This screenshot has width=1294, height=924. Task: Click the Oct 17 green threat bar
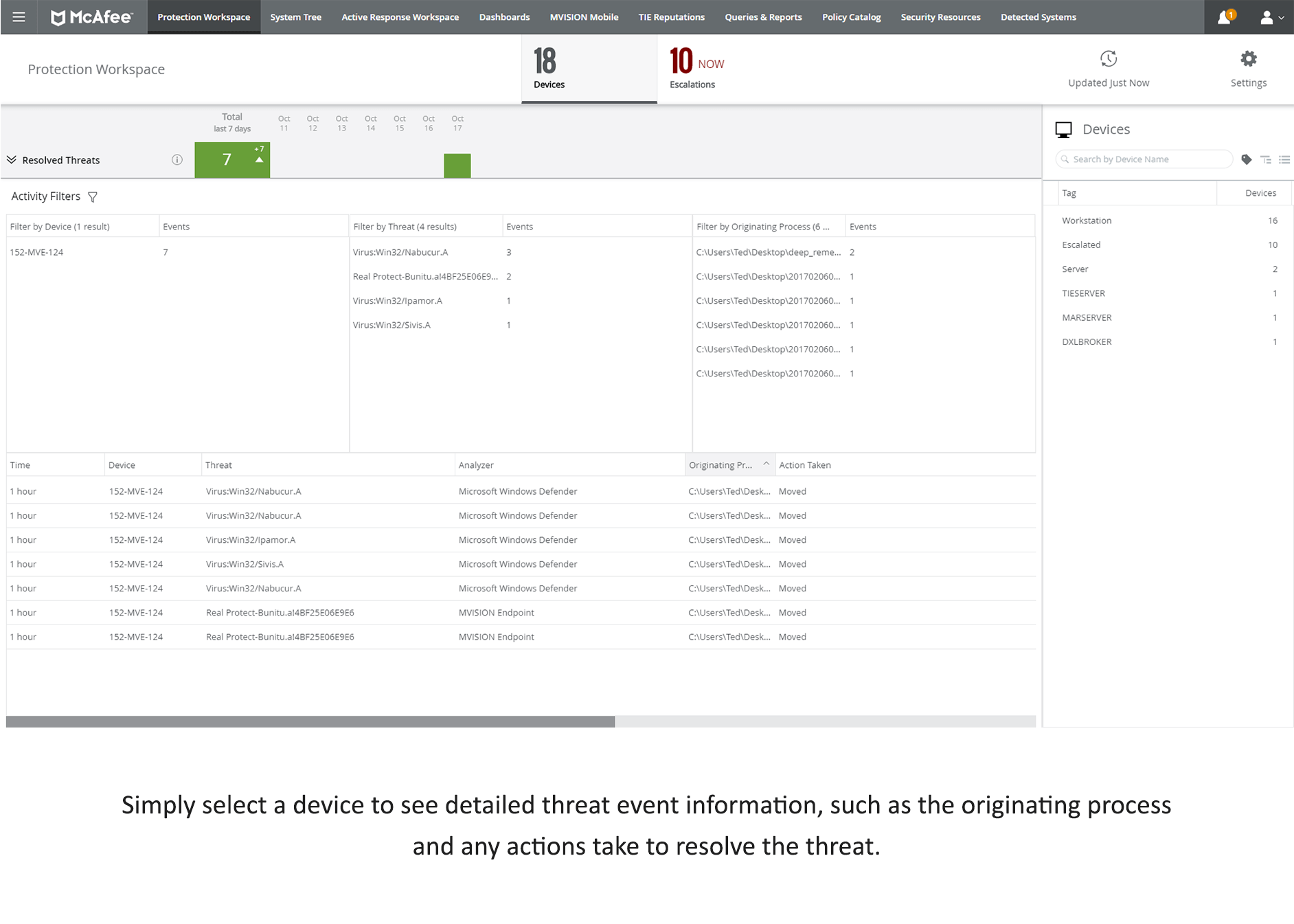click(457, 166)
